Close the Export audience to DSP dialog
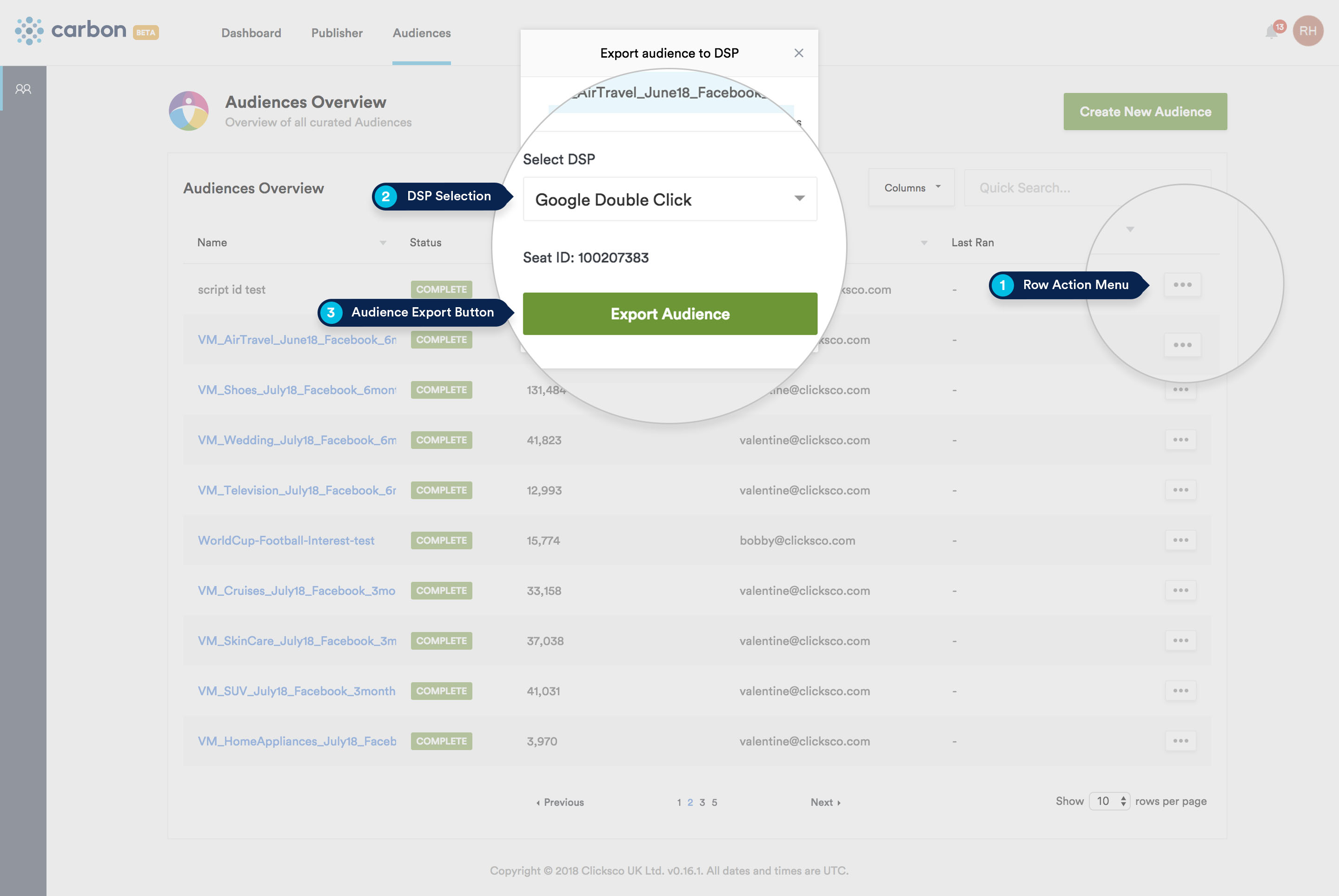The image size is (1339, 896). pos(799,53)
